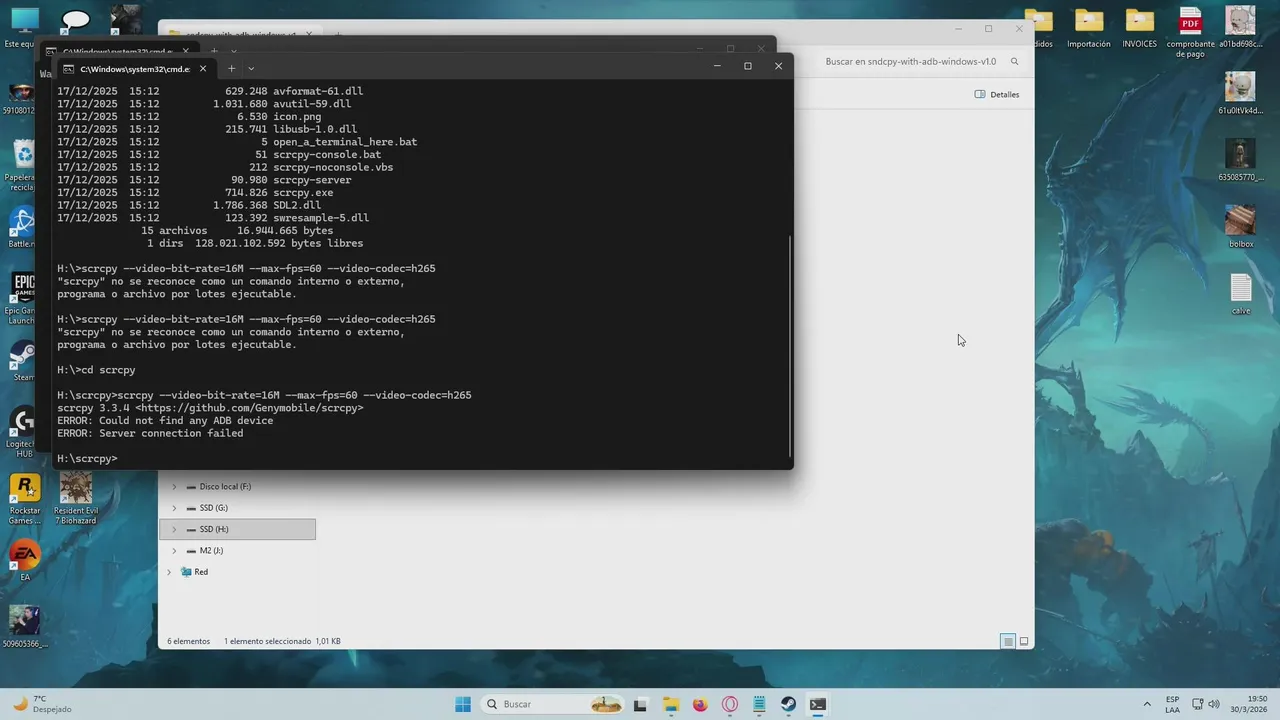The image size is (1280, 720).
Task: Click taskbar Buscar search box
Action: coord(551,704)
